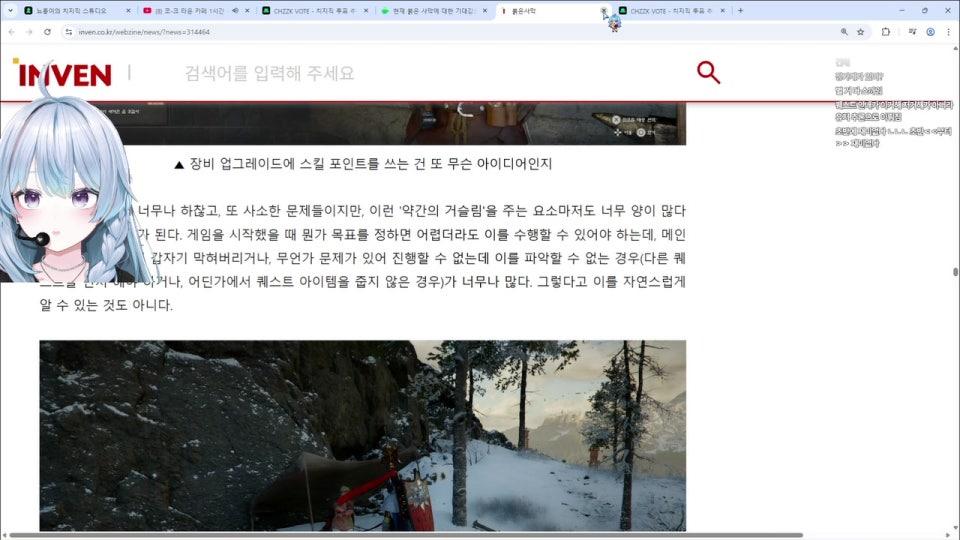Viewport: 960px width, 540px height.
Task: Reload the page
Action: (46, 32)
